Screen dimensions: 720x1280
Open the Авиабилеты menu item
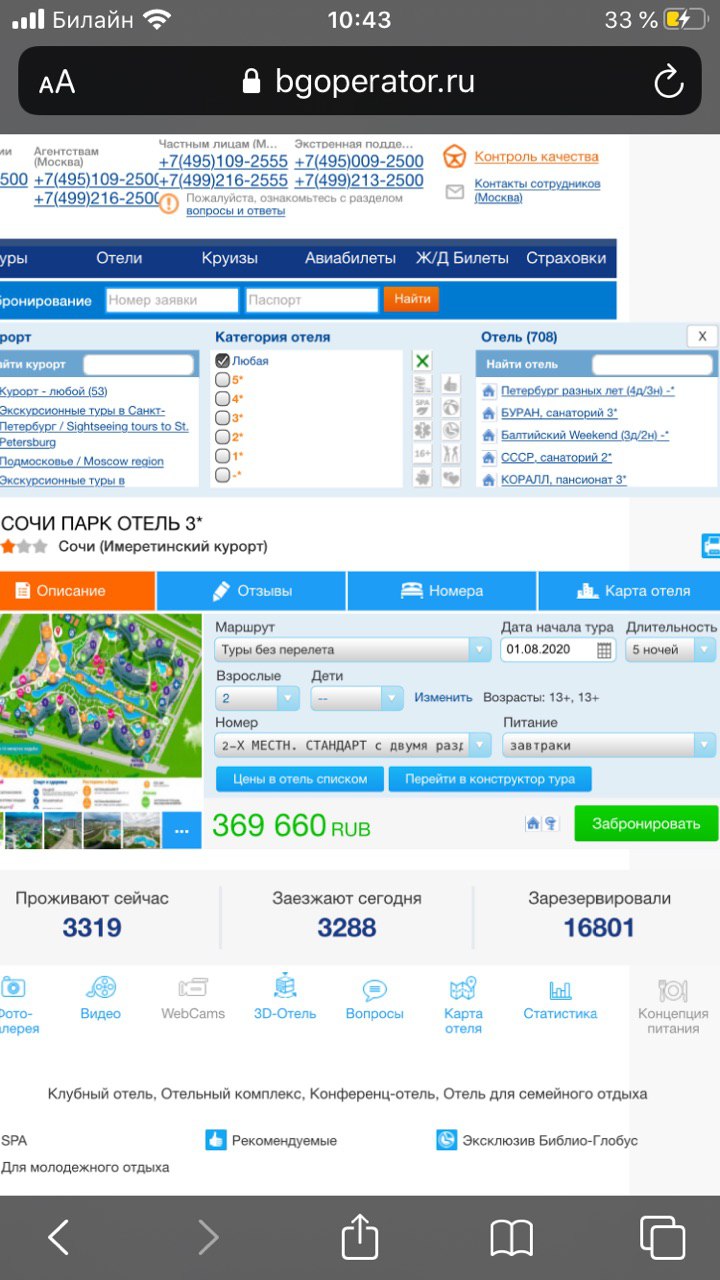tap(351, 258)
